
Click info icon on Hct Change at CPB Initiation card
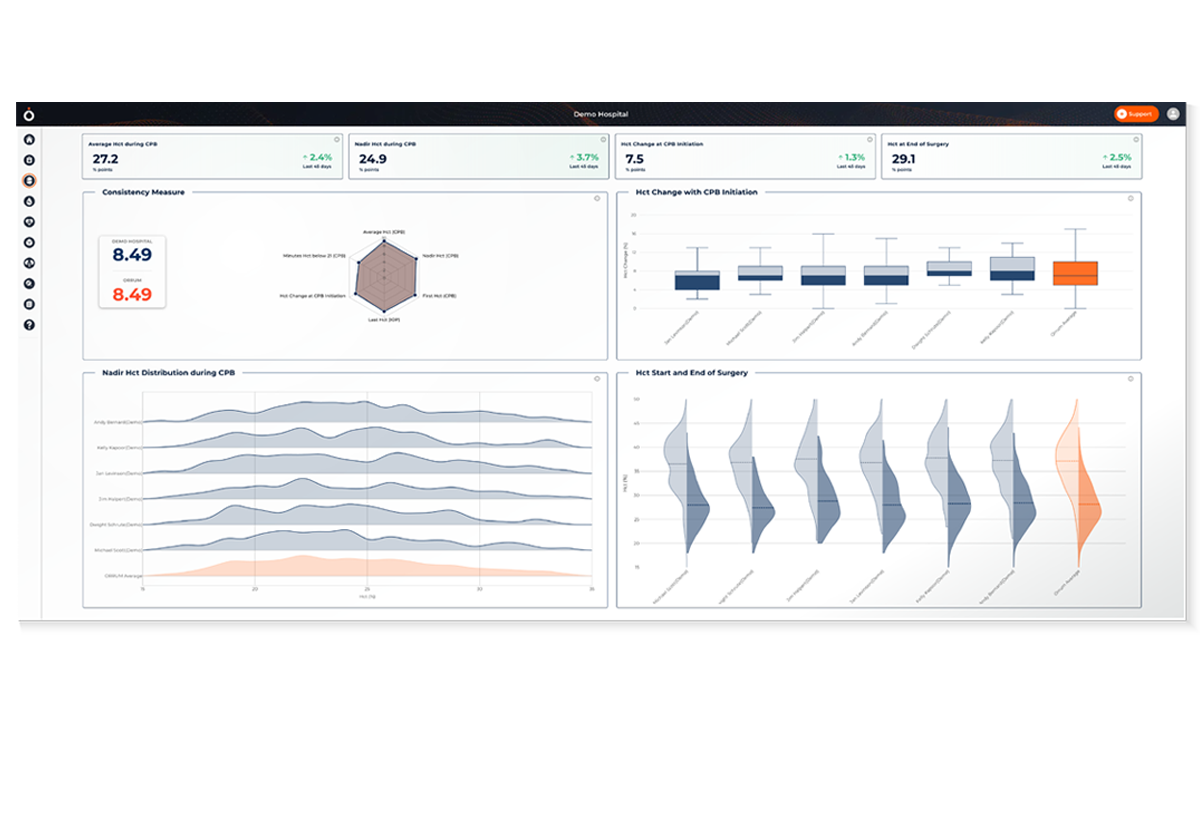click(x=869, y=140)
